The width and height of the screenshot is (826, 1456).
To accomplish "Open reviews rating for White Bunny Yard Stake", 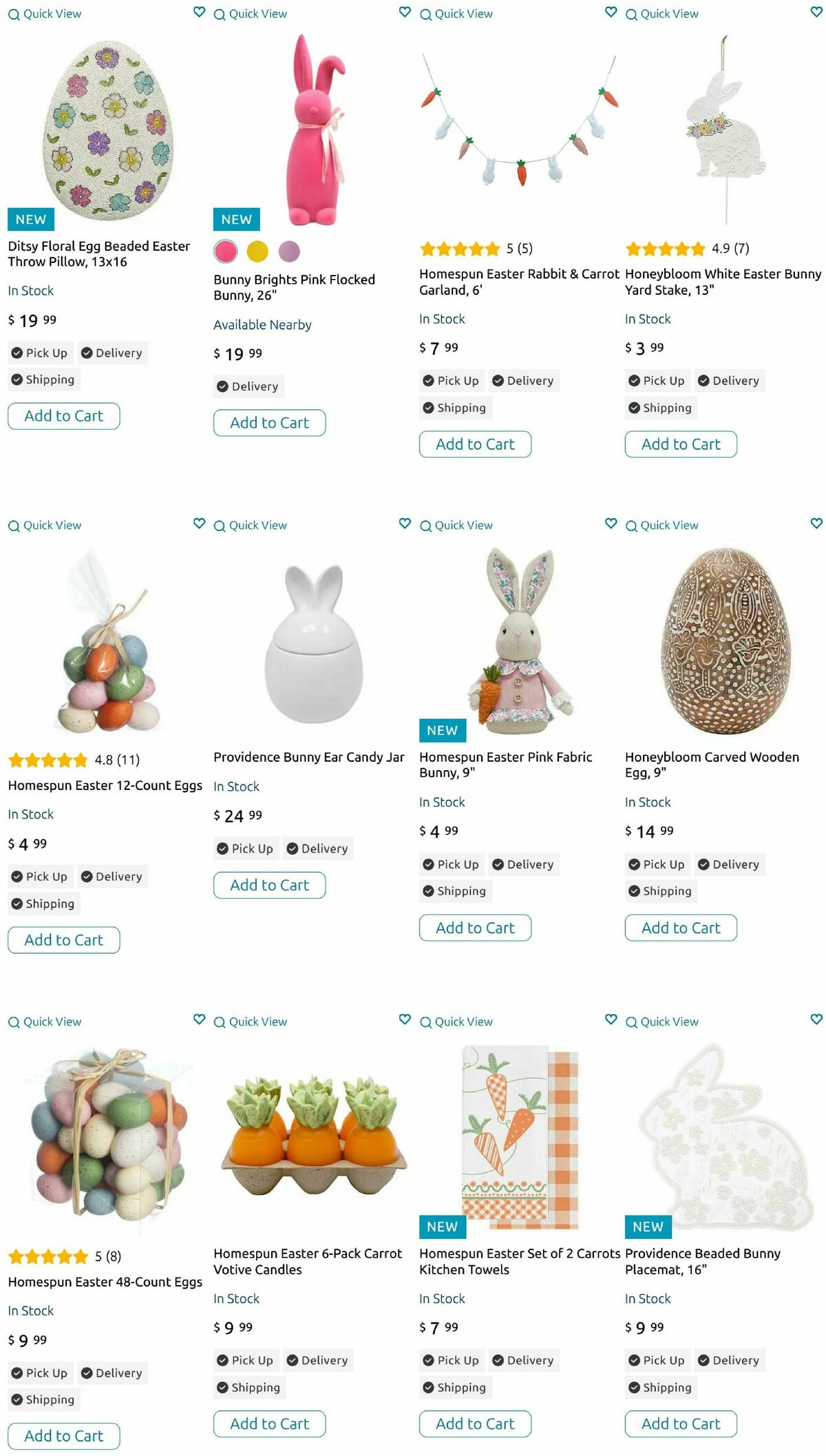I will 687,249.
